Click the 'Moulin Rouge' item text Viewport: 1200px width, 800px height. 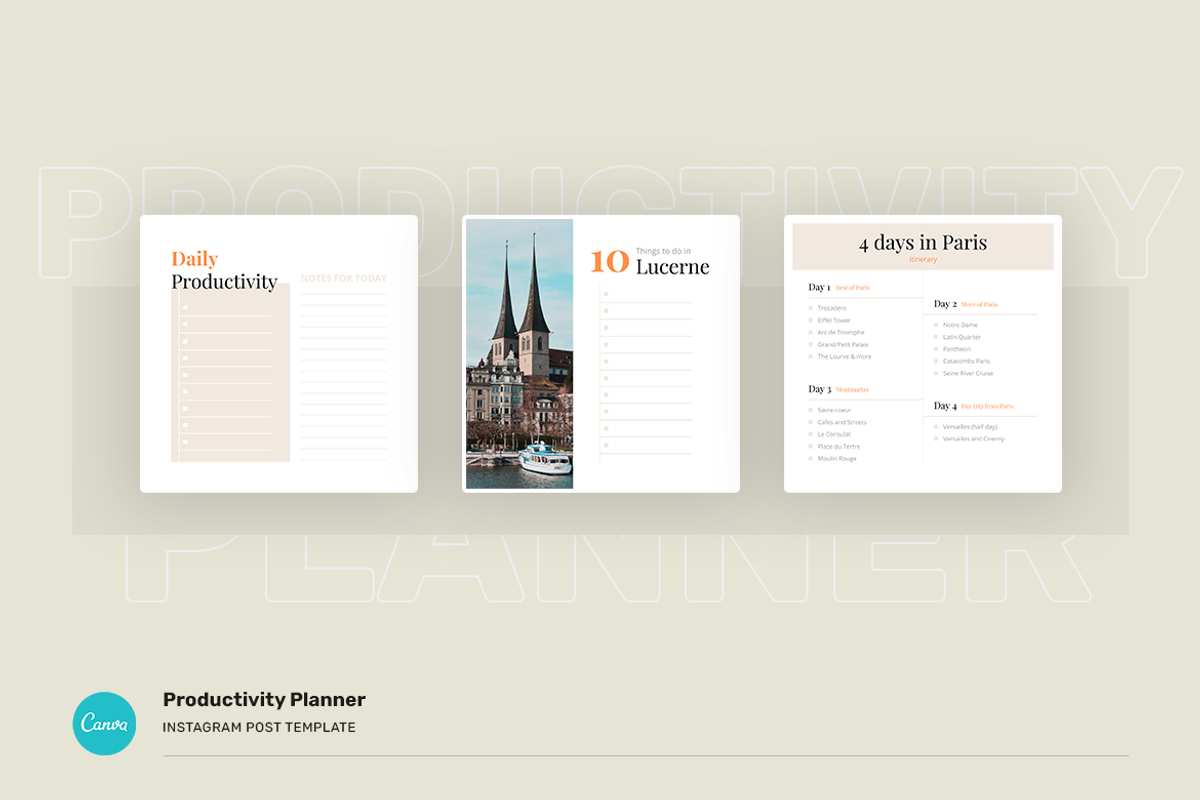[x=837, y=458]
